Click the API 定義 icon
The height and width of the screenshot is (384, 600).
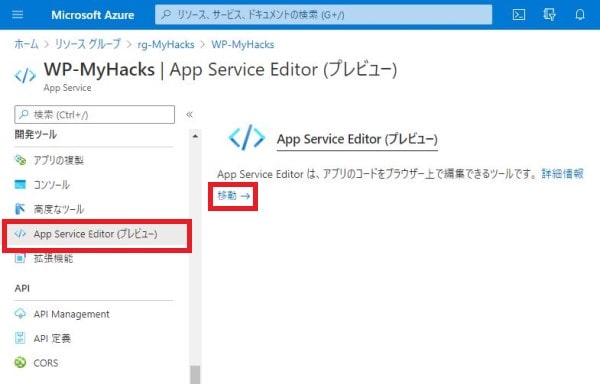(20, 338)
